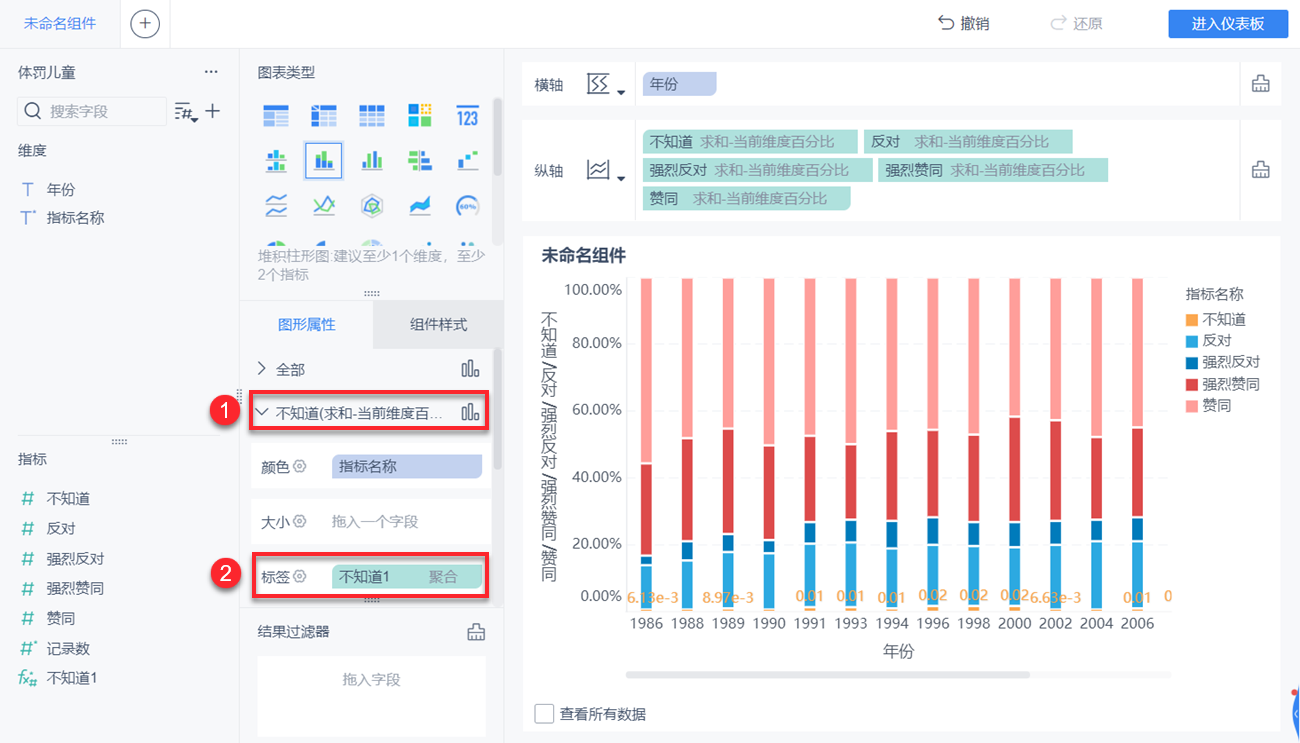Select the grouped table chart type

276,116
